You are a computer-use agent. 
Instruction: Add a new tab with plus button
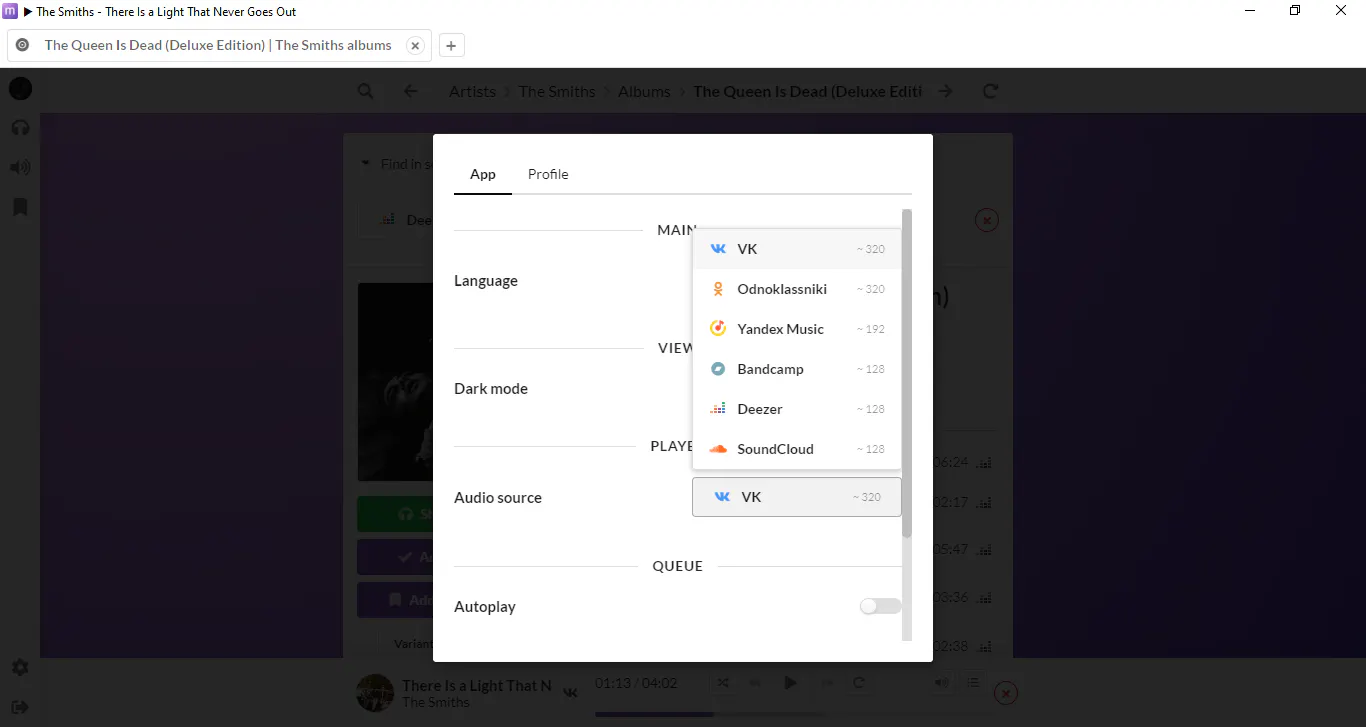[x=451, y=45]
